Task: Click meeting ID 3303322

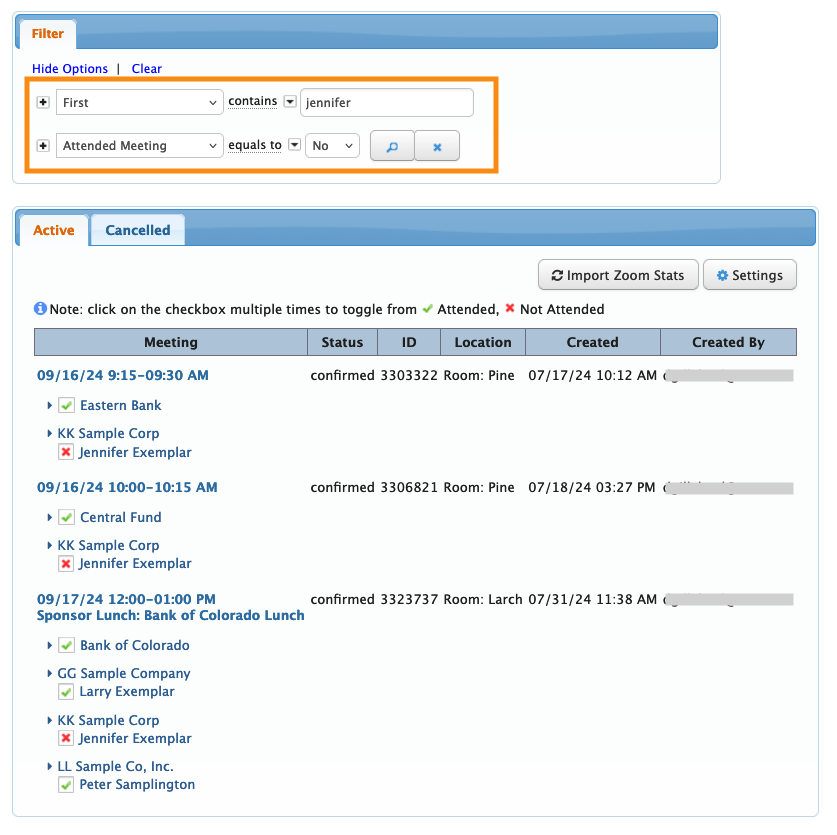Action: (x=409, y=375)
